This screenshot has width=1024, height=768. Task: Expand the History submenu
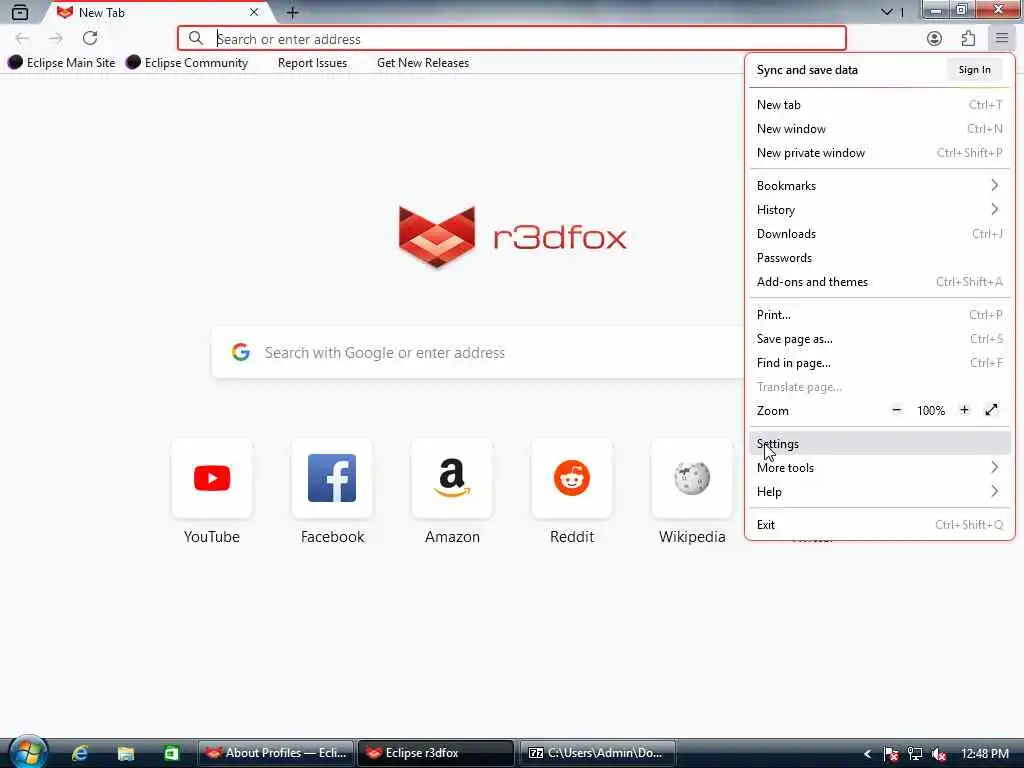[879, 210]
